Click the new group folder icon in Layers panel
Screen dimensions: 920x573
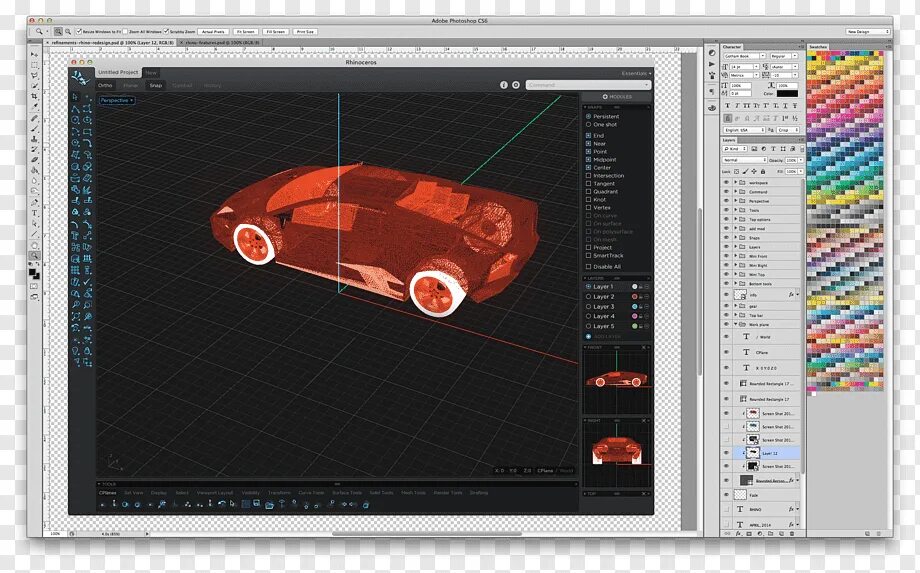pos(770,534)
